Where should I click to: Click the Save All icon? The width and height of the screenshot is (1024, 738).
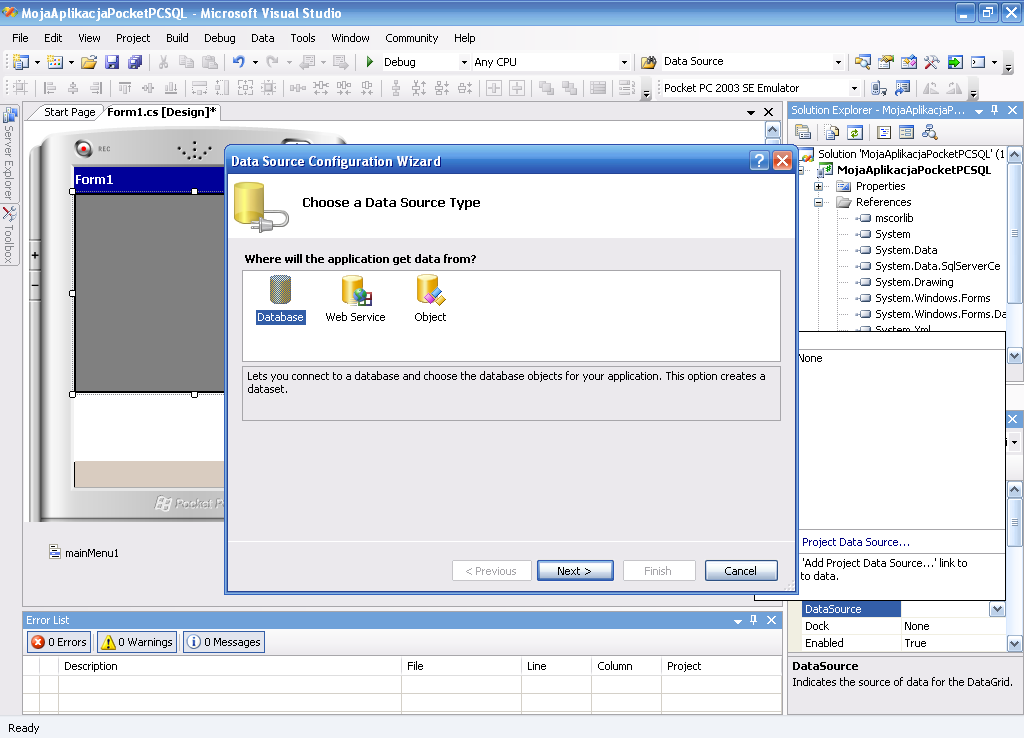click(x=135, y=62)
